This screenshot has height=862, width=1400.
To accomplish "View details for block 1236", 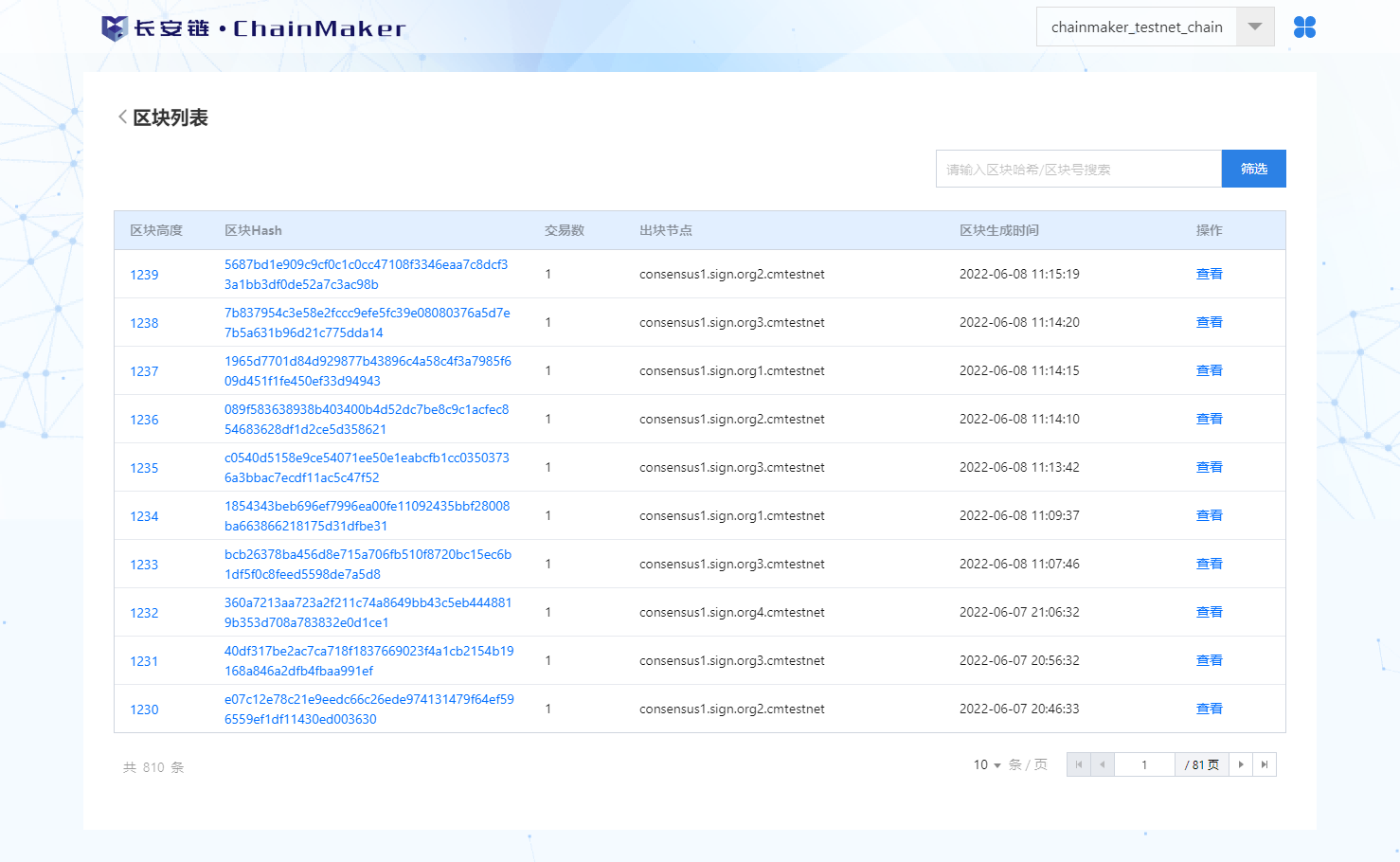I will tap(1209, 419).
